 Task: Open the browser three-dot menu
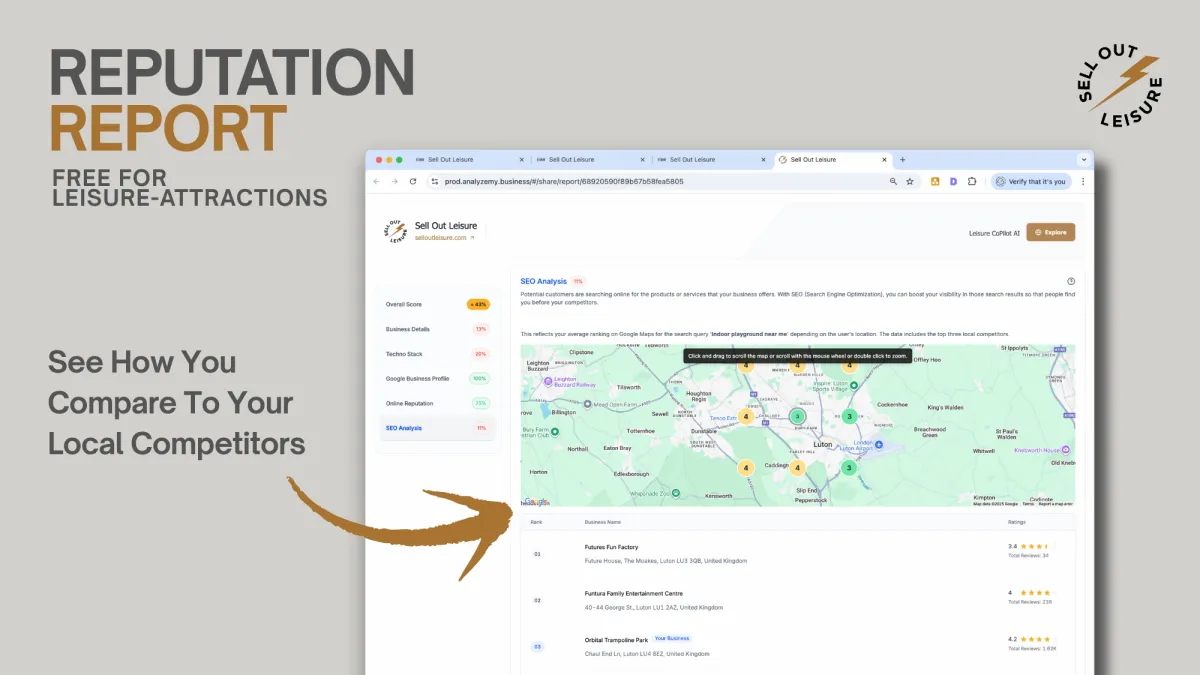tap(1082, 181)
